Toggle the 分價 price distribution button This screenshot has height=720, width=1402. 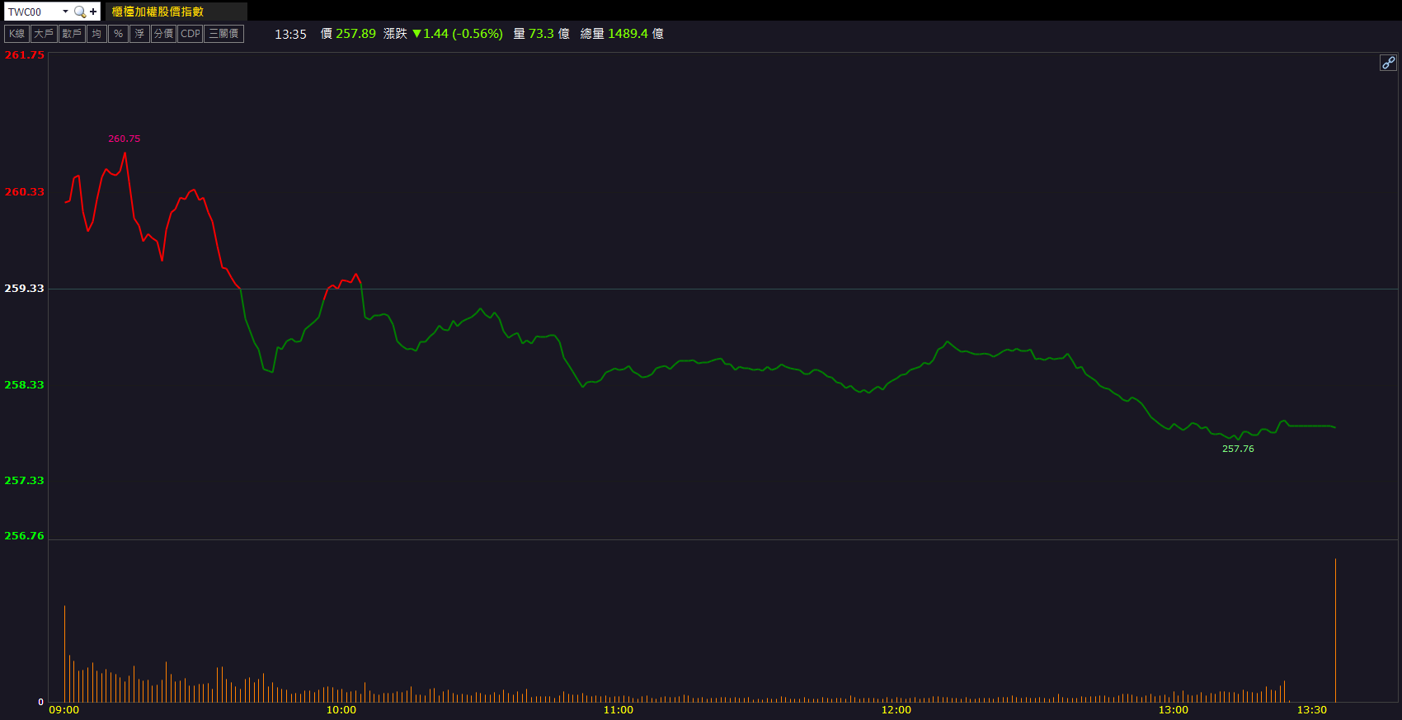(163, 34)
